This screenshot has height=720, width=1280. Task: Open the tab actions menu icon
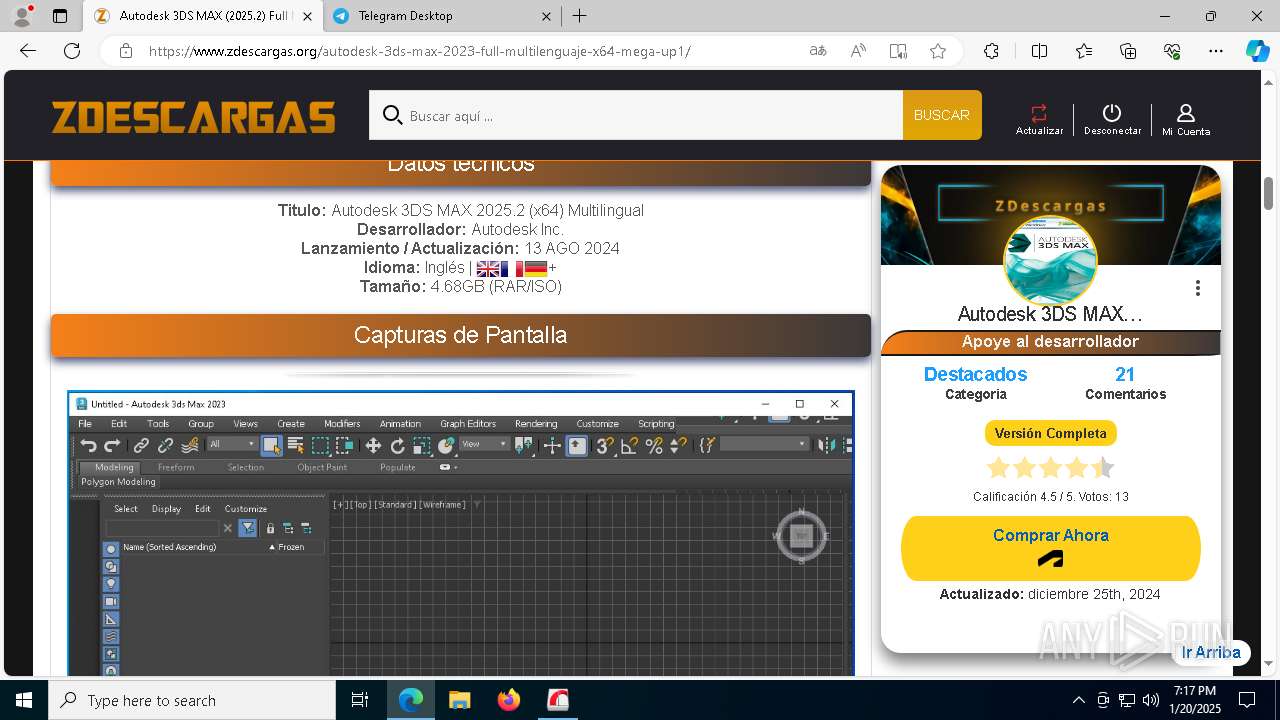pyautogui.click(x=60, y=16)
